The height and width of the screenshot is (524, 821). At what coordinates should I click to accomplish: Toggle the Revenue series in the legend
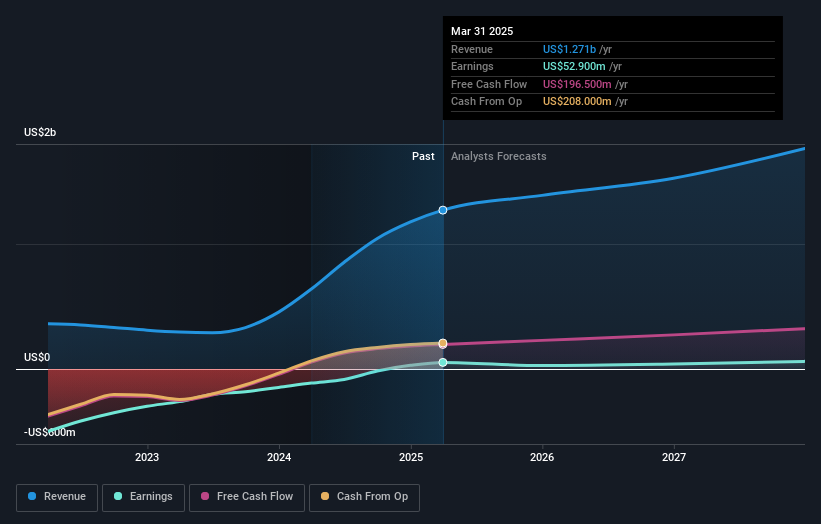click(57, 497)
